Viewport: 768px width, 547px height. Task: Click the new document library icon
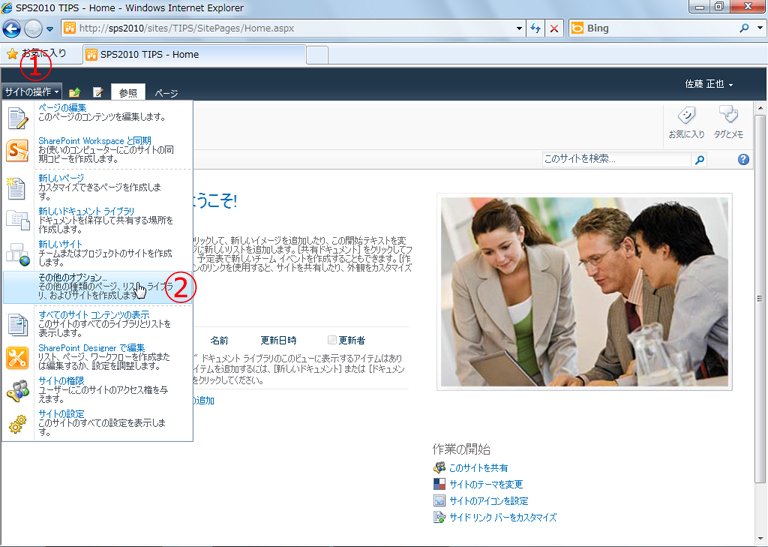click(x=18, y=220)
